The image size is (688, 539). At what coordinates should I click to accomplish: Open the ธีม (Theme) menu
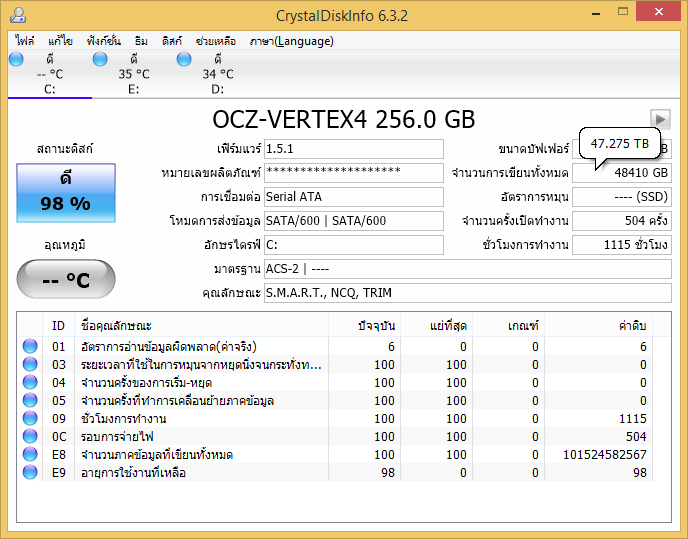click(141, 41)
